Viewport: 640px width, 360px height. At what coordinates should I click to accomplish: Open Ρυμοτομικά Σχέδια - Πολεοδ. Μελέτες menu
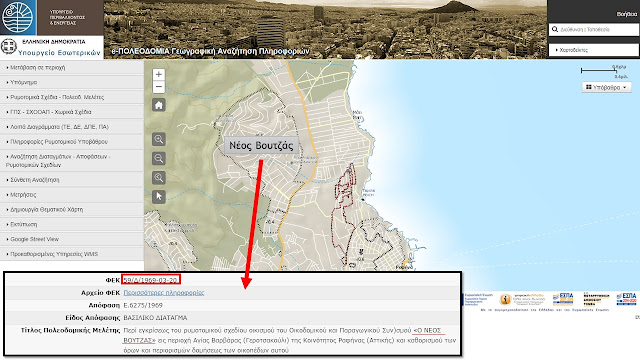72,97
